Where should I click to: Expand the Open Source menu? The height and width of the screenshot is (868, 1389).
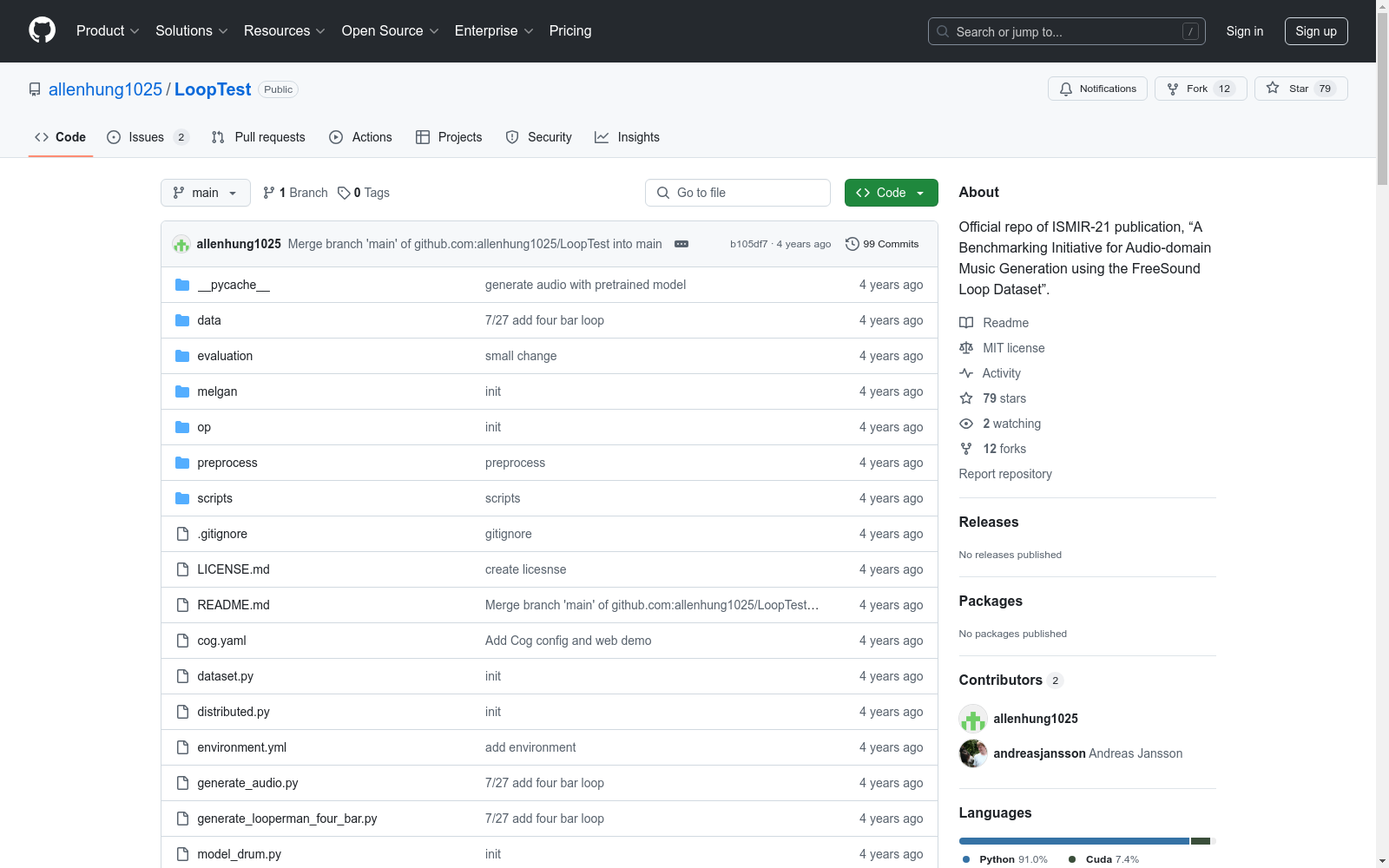(391, 30)
